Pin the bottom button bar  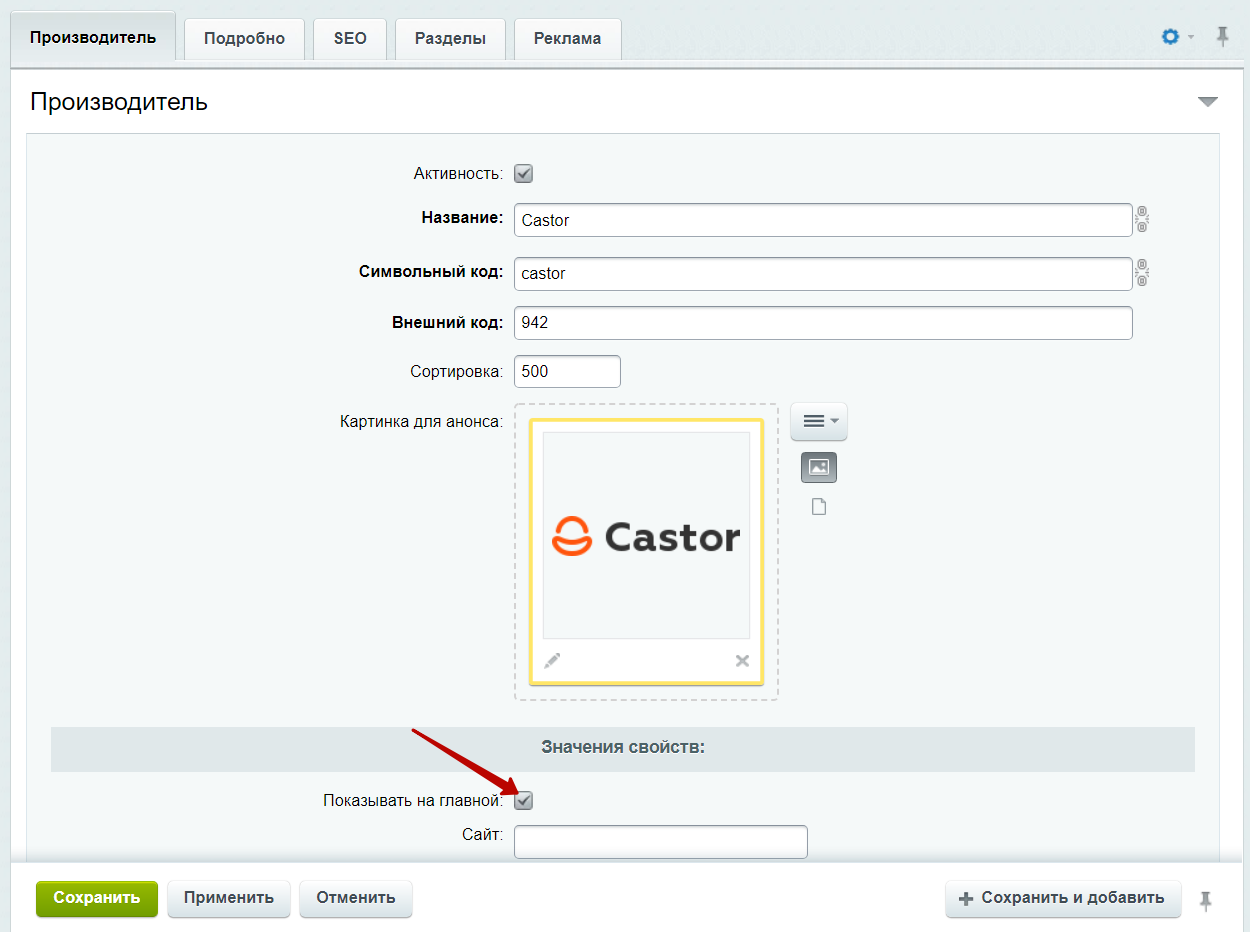click(x=1206, y=900)
